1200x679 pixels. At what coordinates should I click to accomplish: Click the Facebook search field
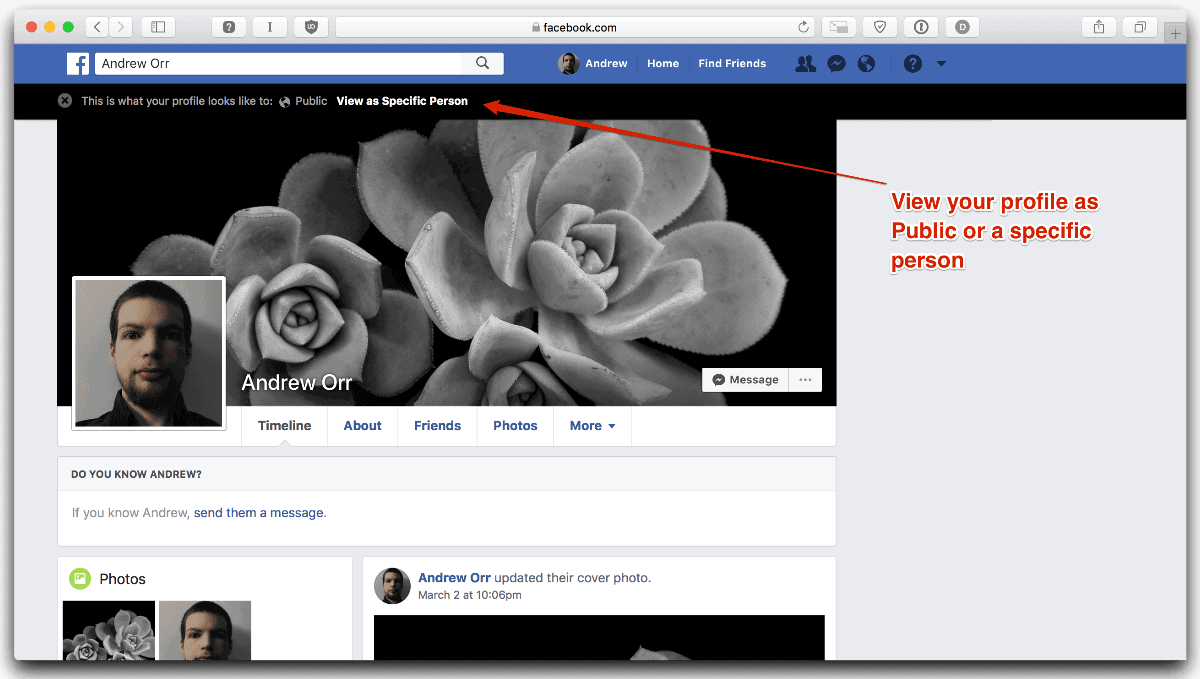click(x=280, y=64)
